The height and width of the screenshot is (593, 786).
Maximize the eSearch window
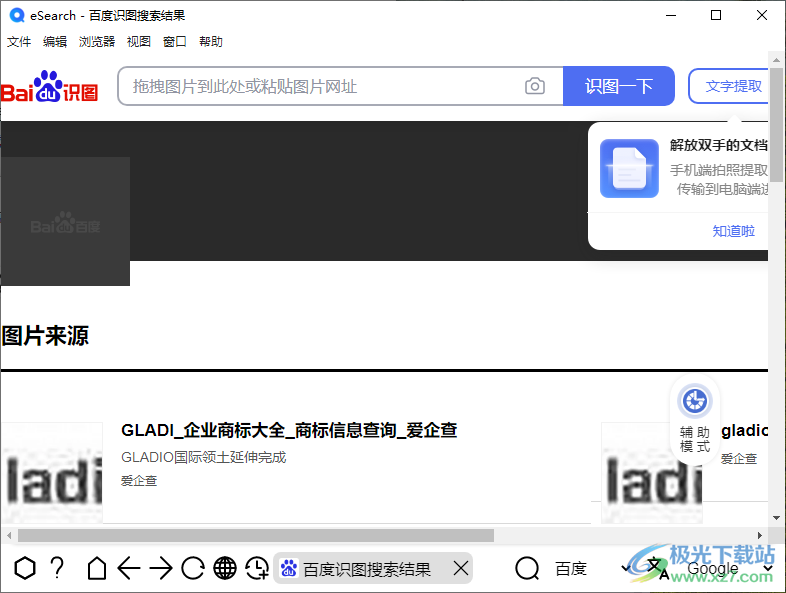click(x=716, y=15)
